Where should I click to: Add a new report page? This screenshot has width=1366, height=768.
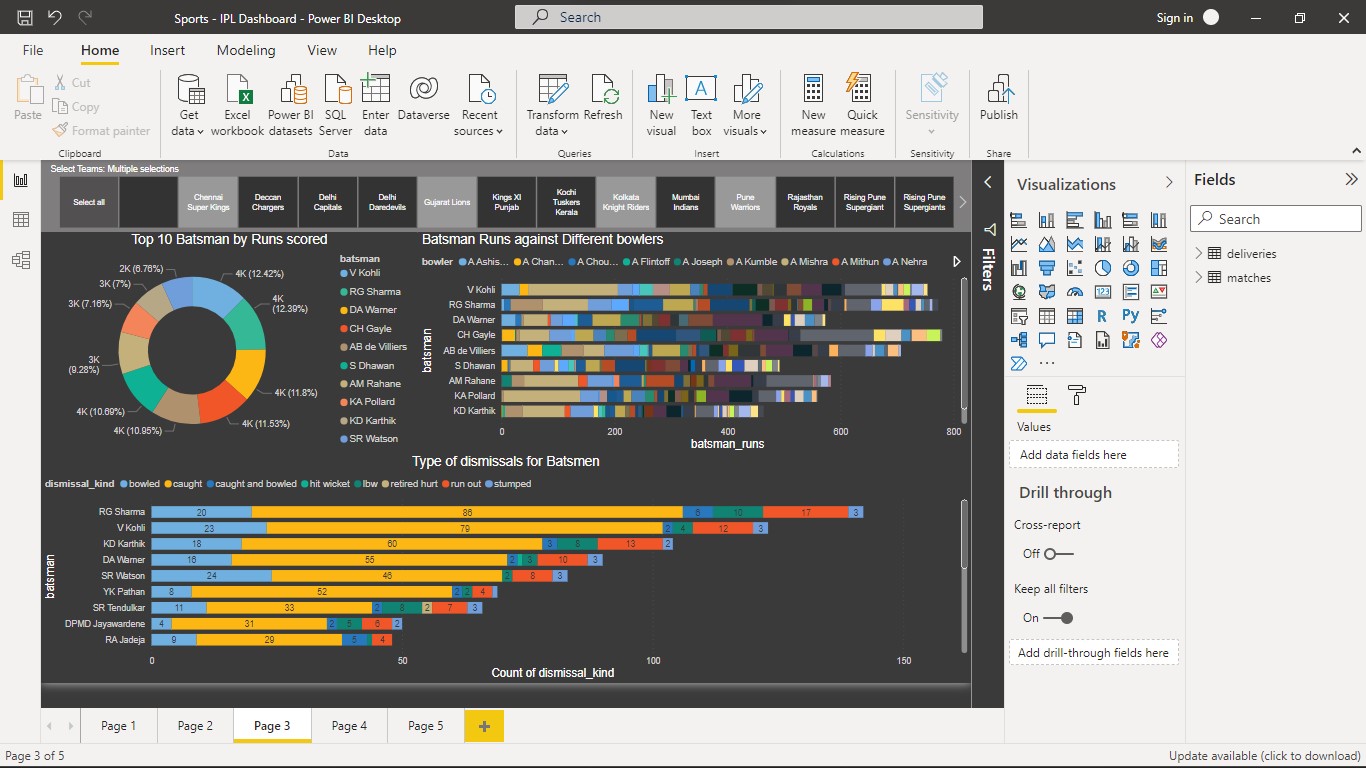484,726
